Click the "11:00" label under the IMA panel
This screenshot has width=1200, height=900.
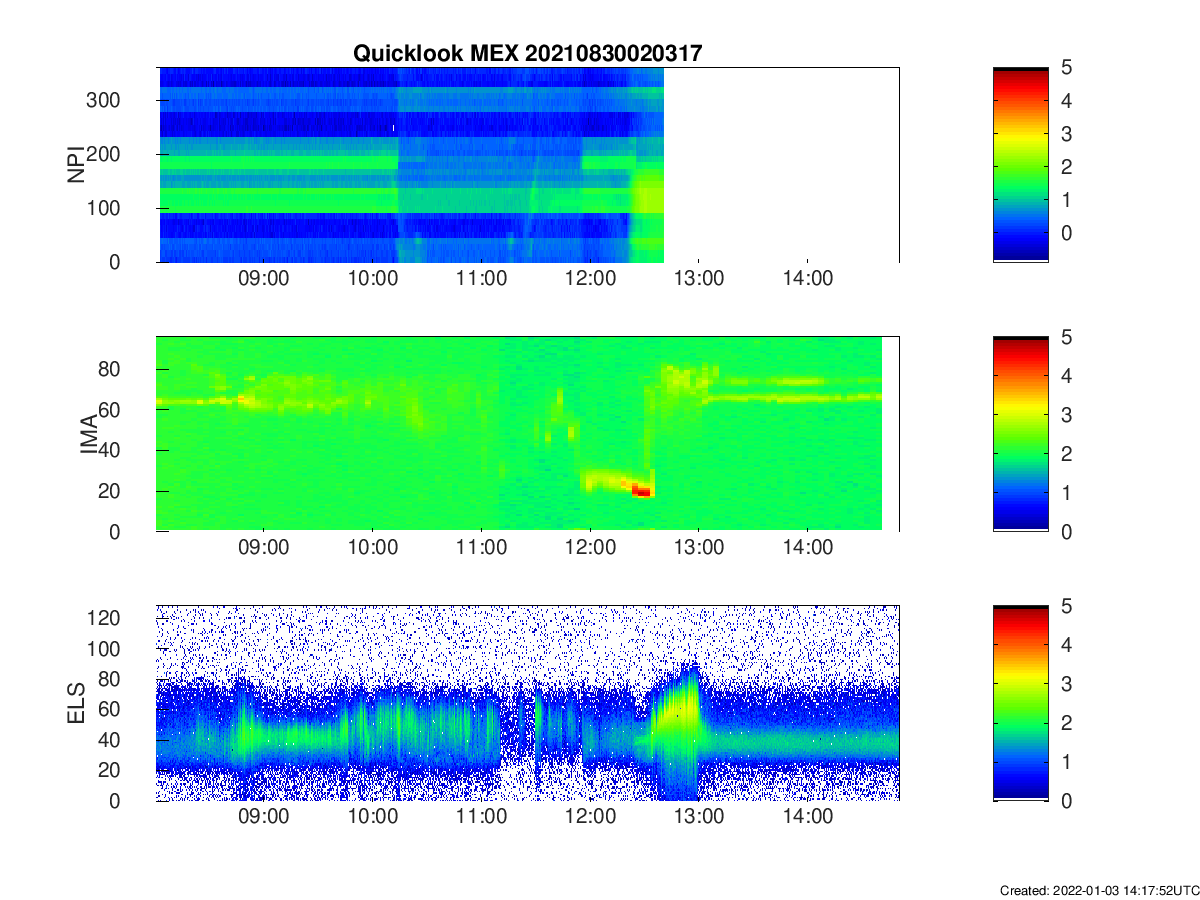click(481, 549)
